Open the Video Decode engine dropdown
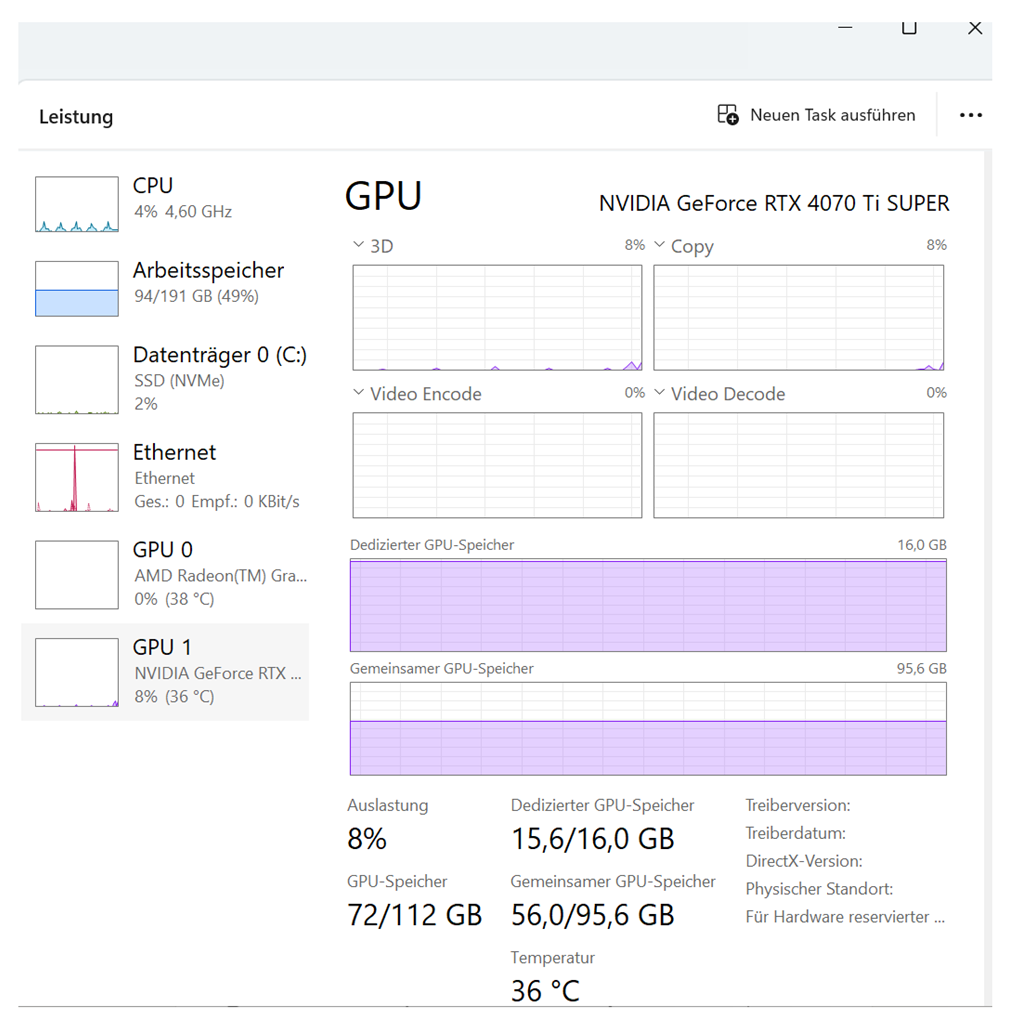Image resolution: width=1009 pixels, height=1023 pixels. (x=660, y=393)
